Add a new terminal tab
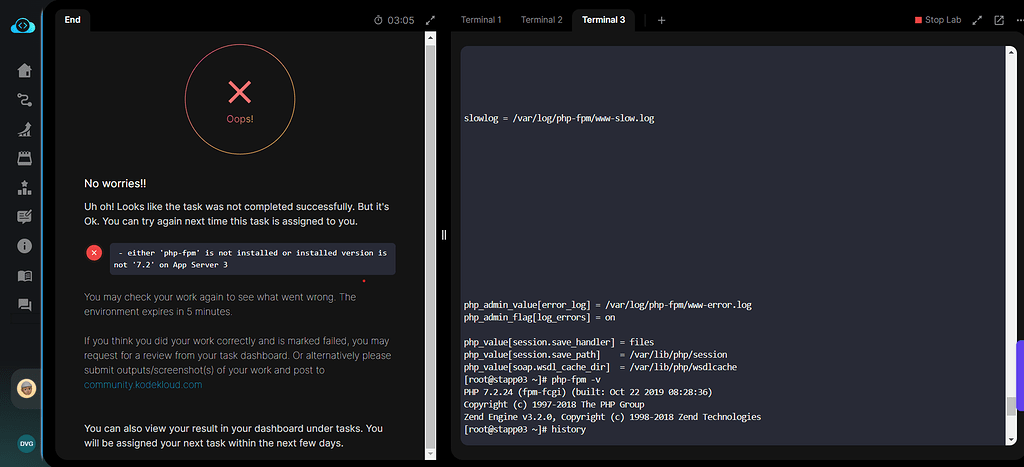This screenshot has width=1024, height=467. 661,20
